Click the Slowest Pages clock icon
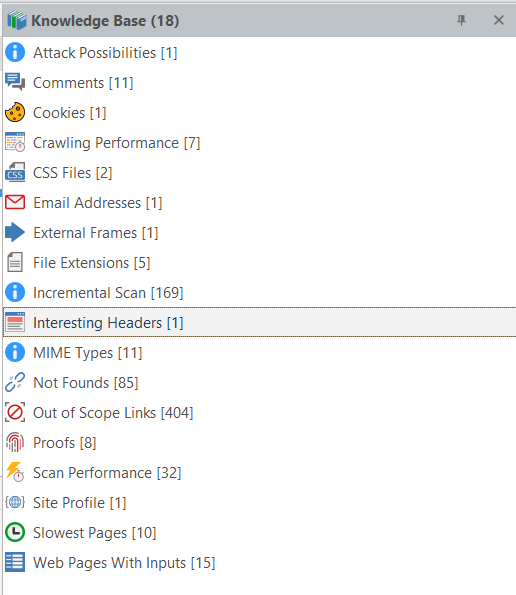516x595 pixels. [x=15, y=532]
